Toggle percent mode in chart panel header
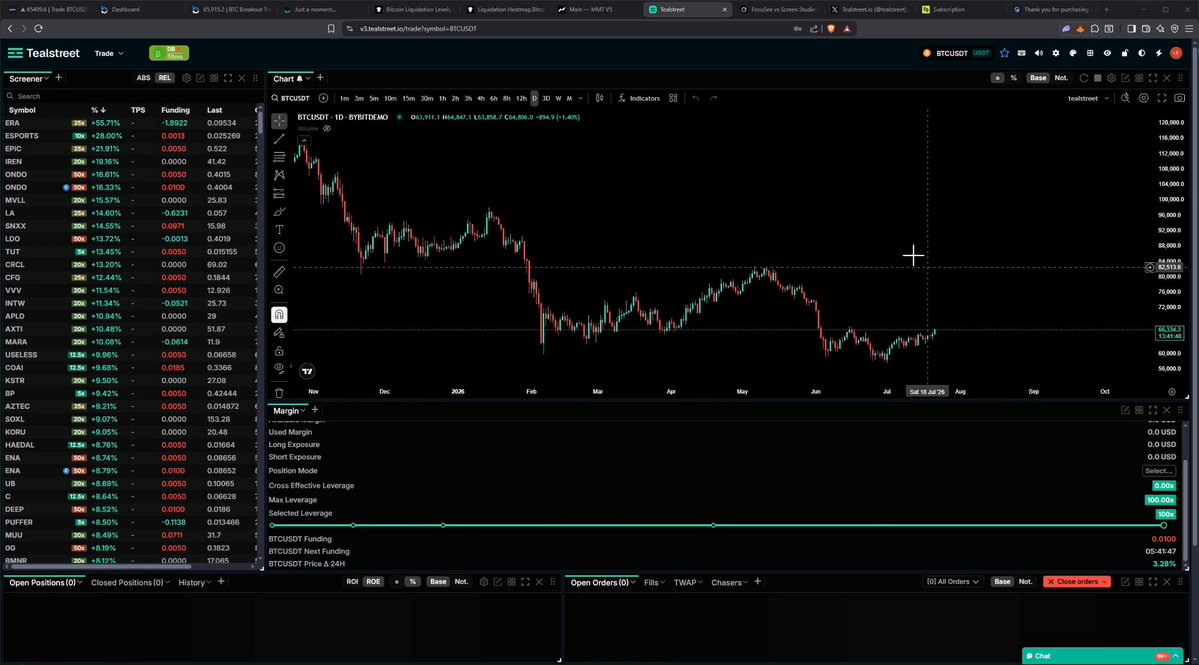Screen dimensions: 1199x665 coord(1014,78)
